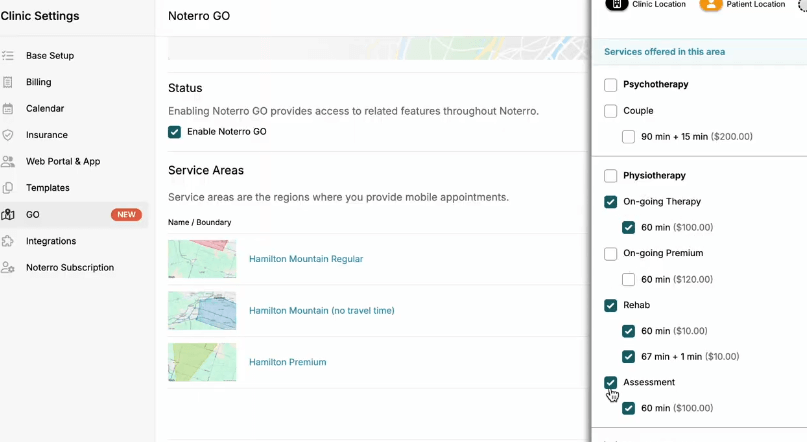Click the Web Portal & App people icon
807x442 pixels.
[x=8, y=162]
